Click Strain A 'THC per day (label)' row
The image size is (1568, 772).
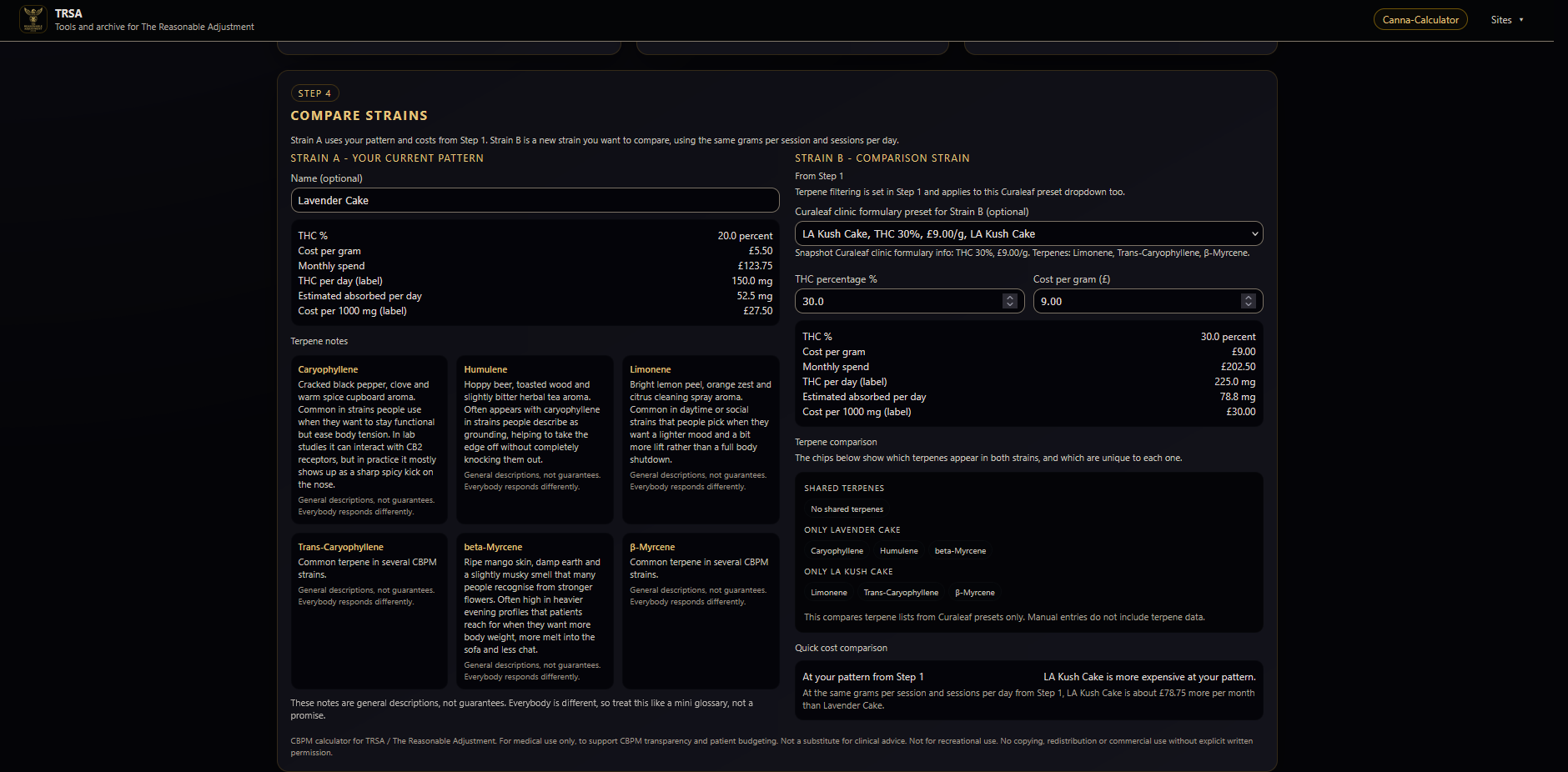[535, 281]
